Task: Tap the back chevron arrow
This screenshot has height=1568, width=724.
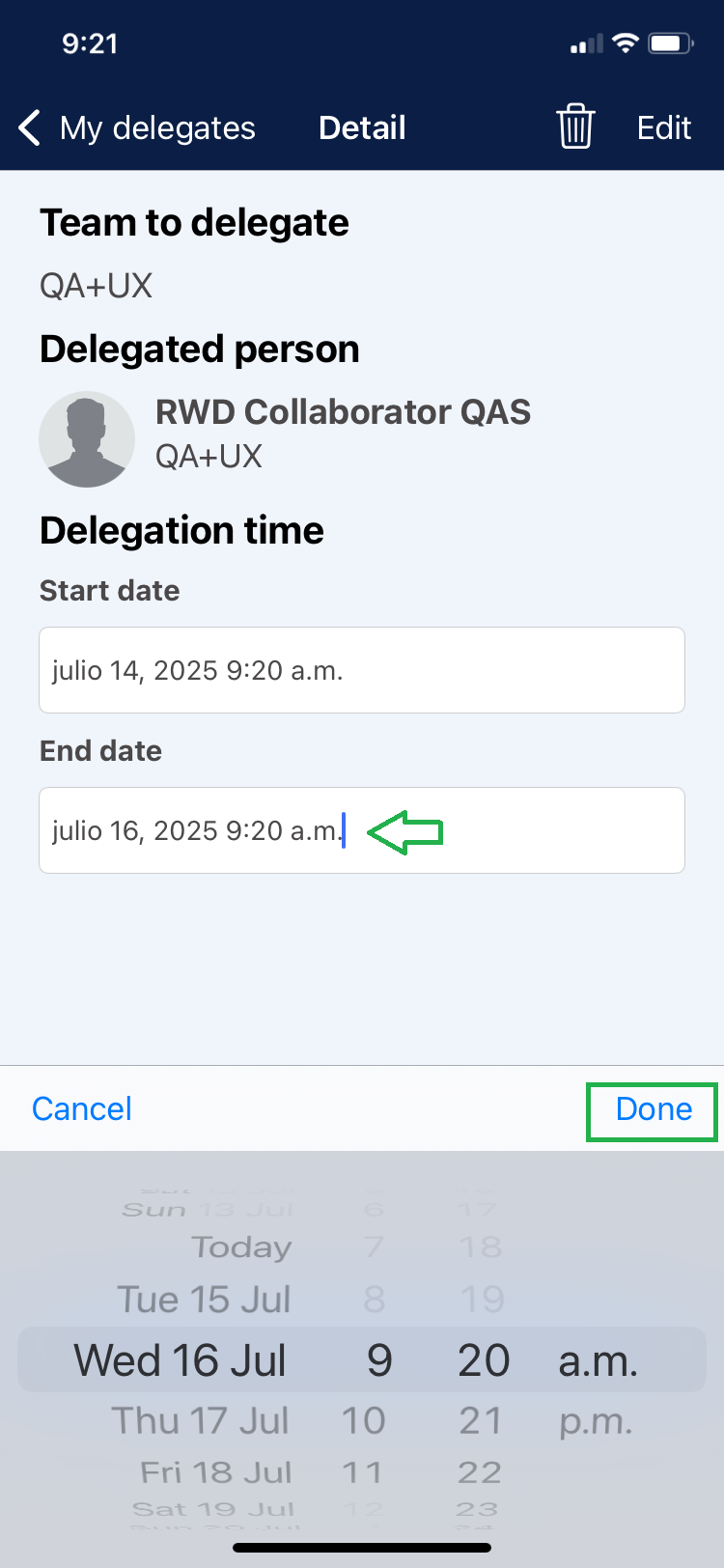Action: [x=30, y=127]
